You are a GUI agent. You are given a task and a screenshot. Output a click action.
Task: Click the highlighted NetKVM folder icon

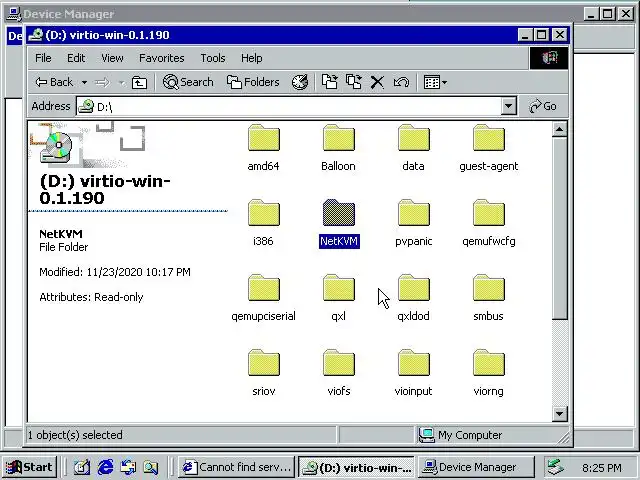pos(339,213)
